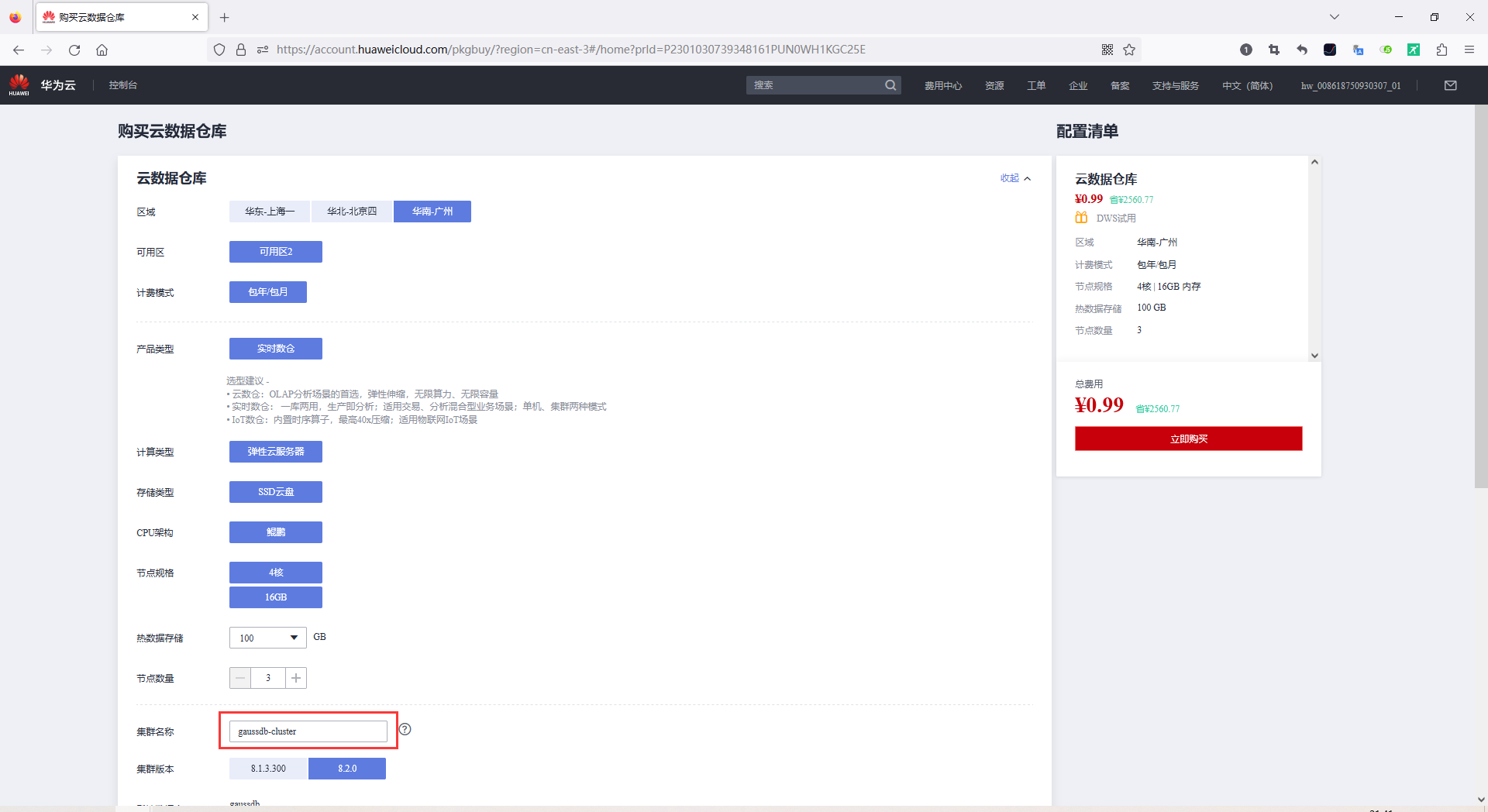Open the hot data storage dropdown
The image size is (1488, 812).
[x=268, y=638]
